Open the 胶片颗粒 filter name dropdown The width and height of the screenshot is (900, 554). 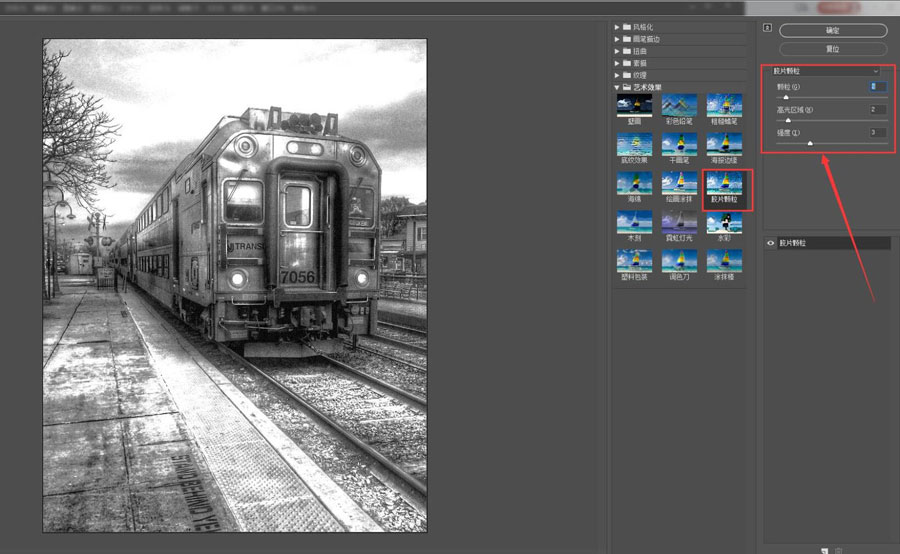[x=825, y=71]
